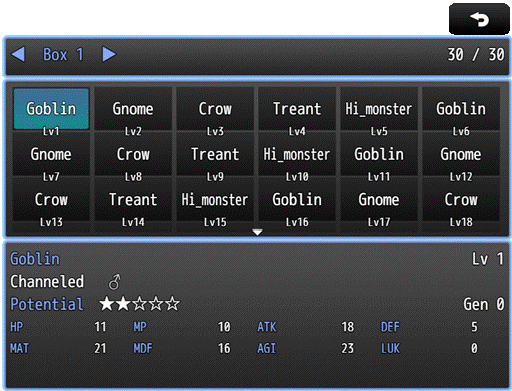
Task: Click the Box 1 label
Action: 63,54
